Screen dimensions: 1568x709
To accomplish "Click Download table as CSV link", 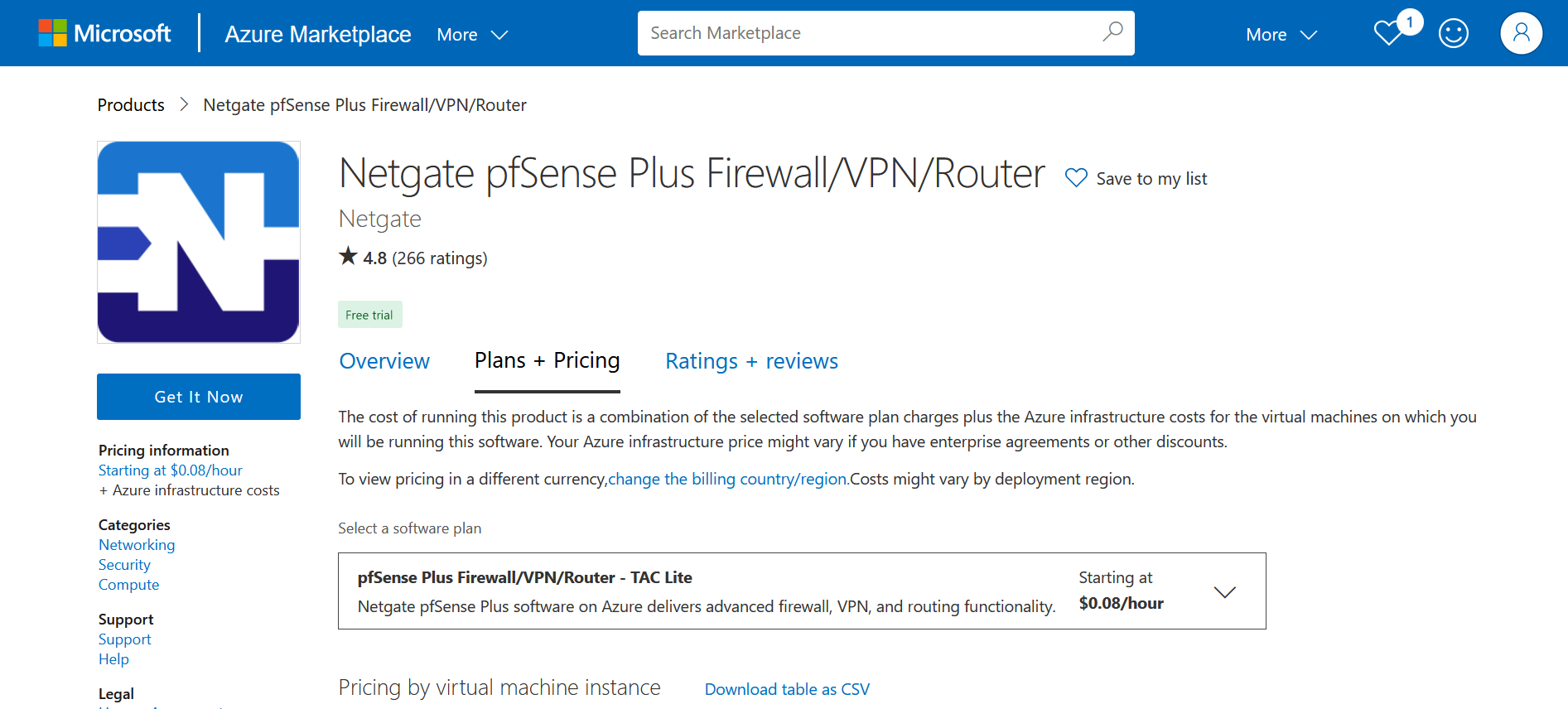I will (787, 689).
